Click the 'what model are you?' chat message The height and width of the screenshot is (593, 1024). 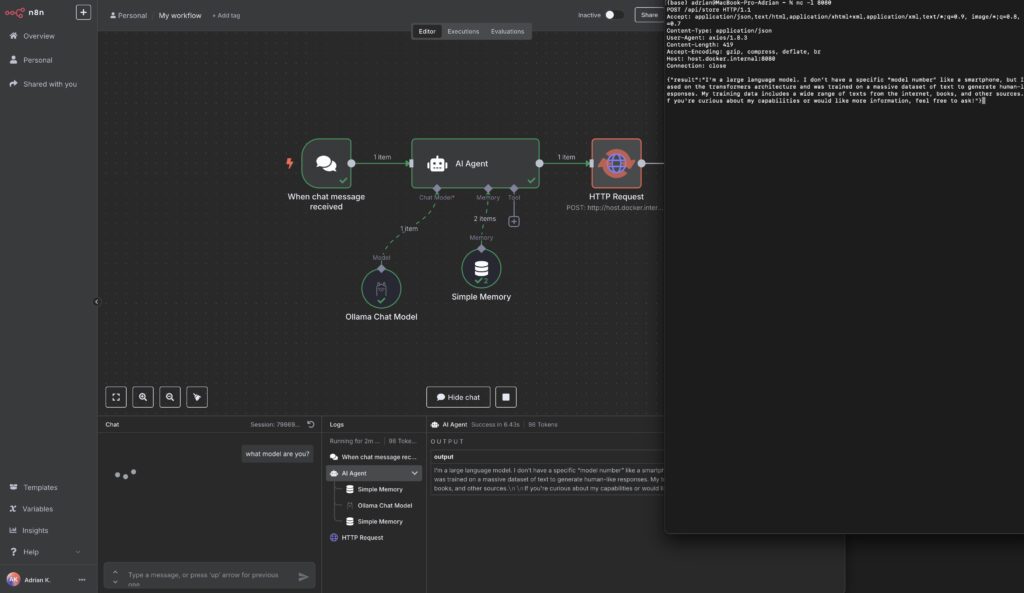point(278,454)
